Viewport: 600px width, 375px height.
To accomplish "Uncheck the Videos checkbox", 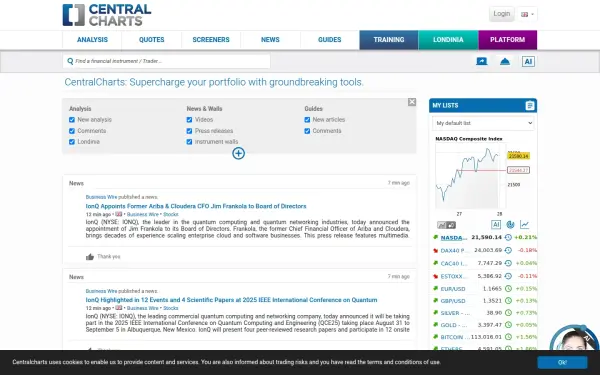I will coord(189,120).
